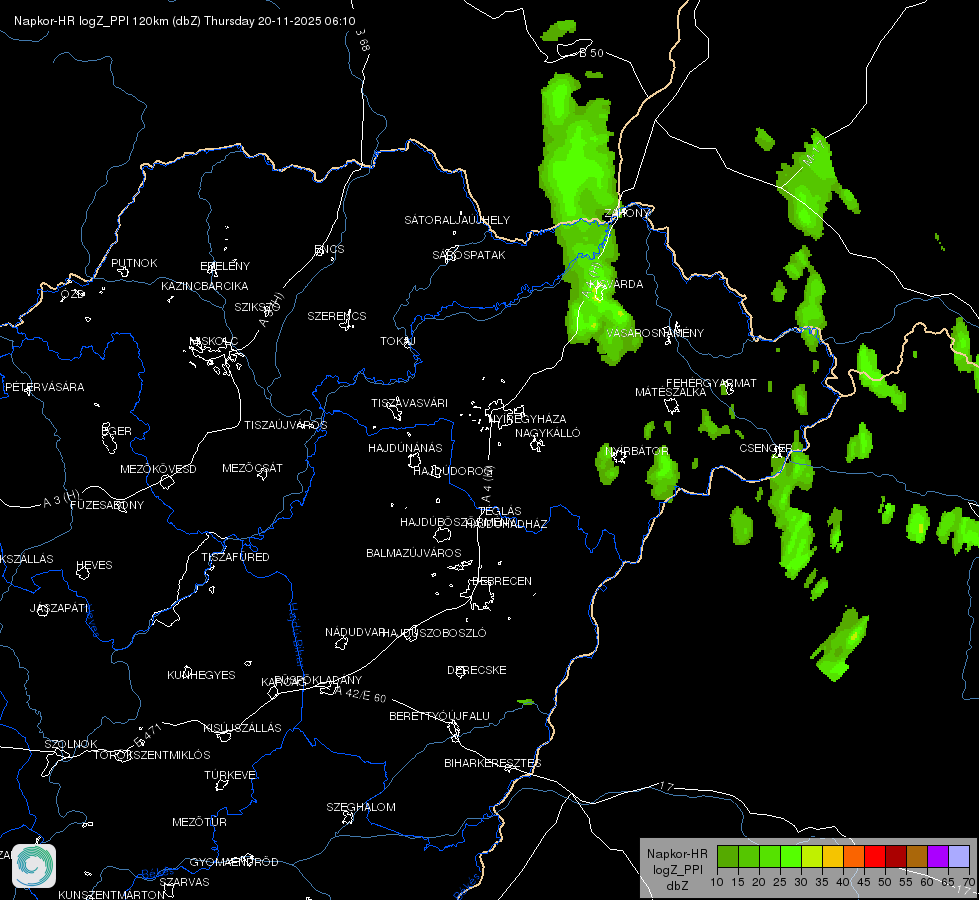Pick the lavender 65 dBZ legend swatch

coord(959,857)
